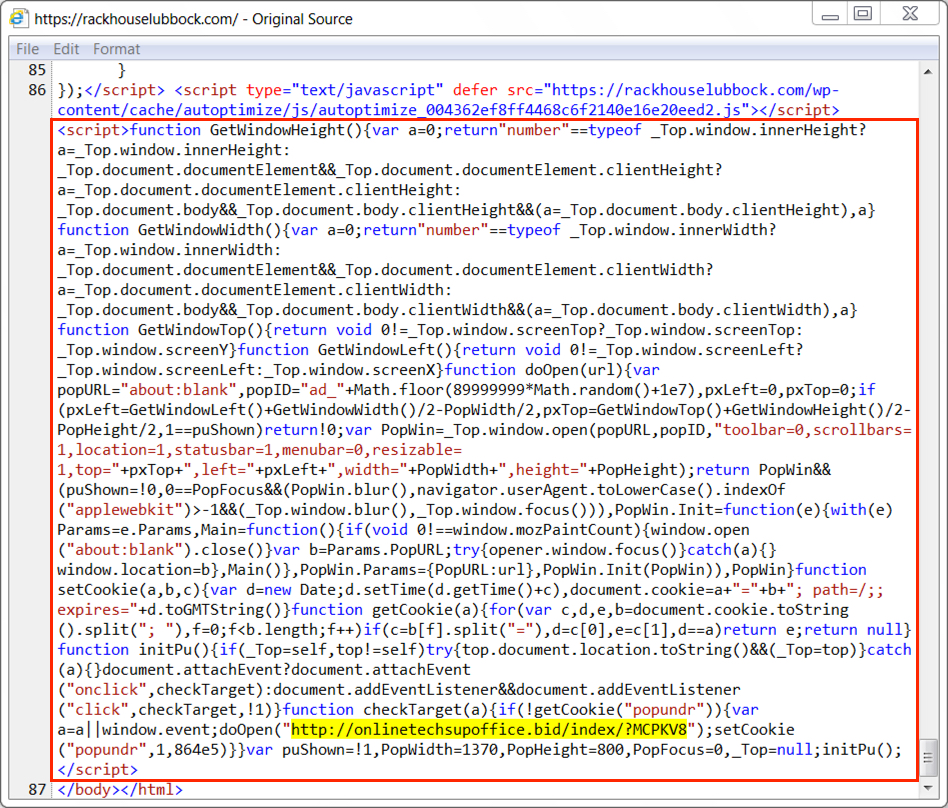Click the closing </body></html> tags
The width and height of the screenshot is (948, 808).
[x=120, y=789]
